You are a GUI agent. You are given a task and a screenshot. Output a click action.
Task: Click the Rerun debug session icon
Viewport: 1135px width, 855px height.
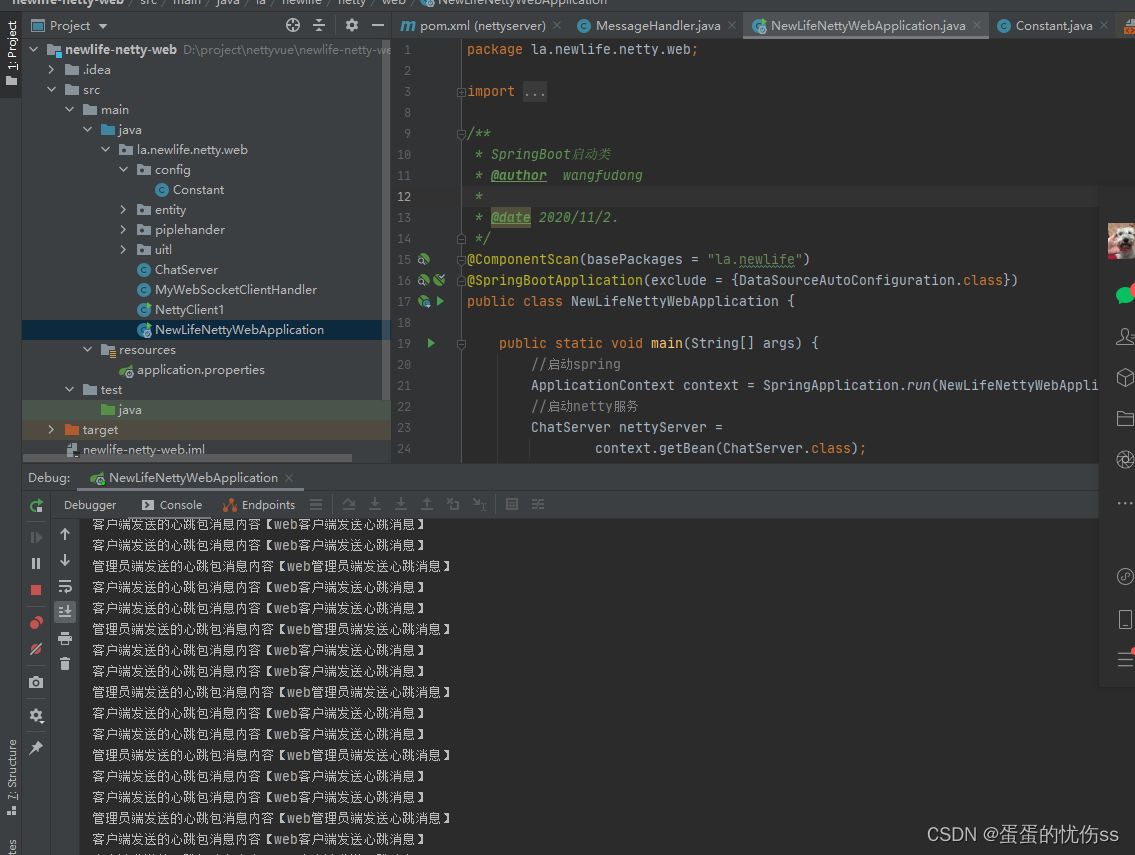[36, 505]
